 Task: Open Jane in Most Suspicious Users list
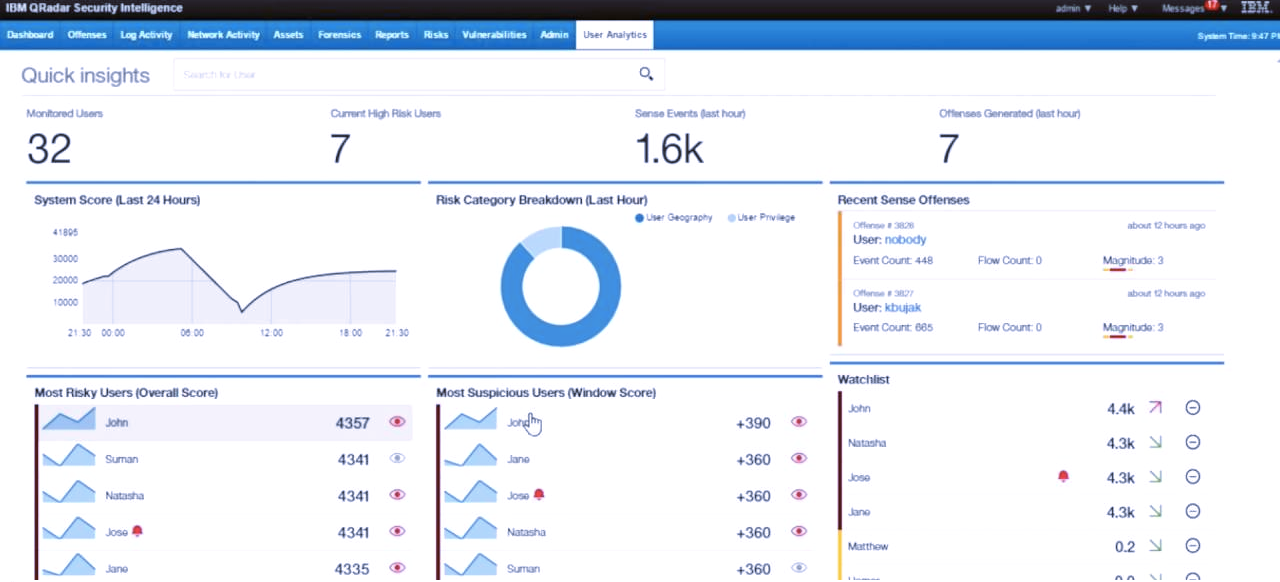coord(518,459)
